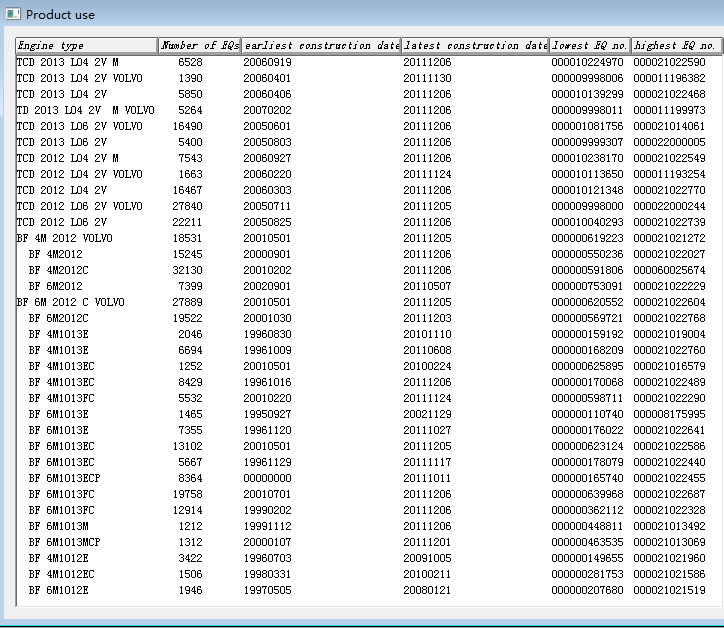Click earliest construction date column header
The image size is (724, 628).
(321, 45)
